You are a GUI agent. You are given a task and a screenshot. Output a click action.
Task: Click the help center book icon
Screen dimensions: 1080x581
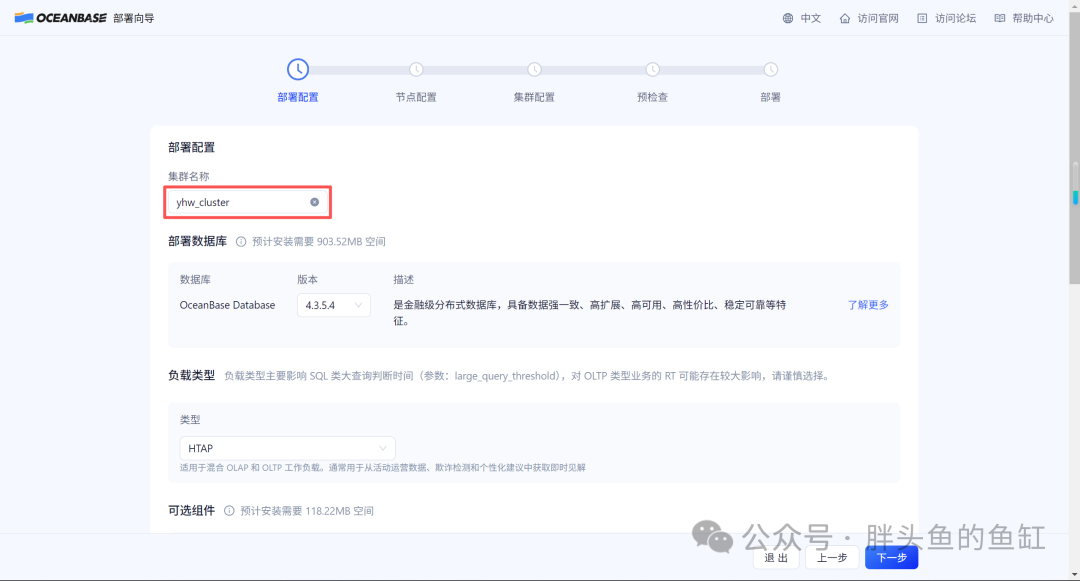999,19
